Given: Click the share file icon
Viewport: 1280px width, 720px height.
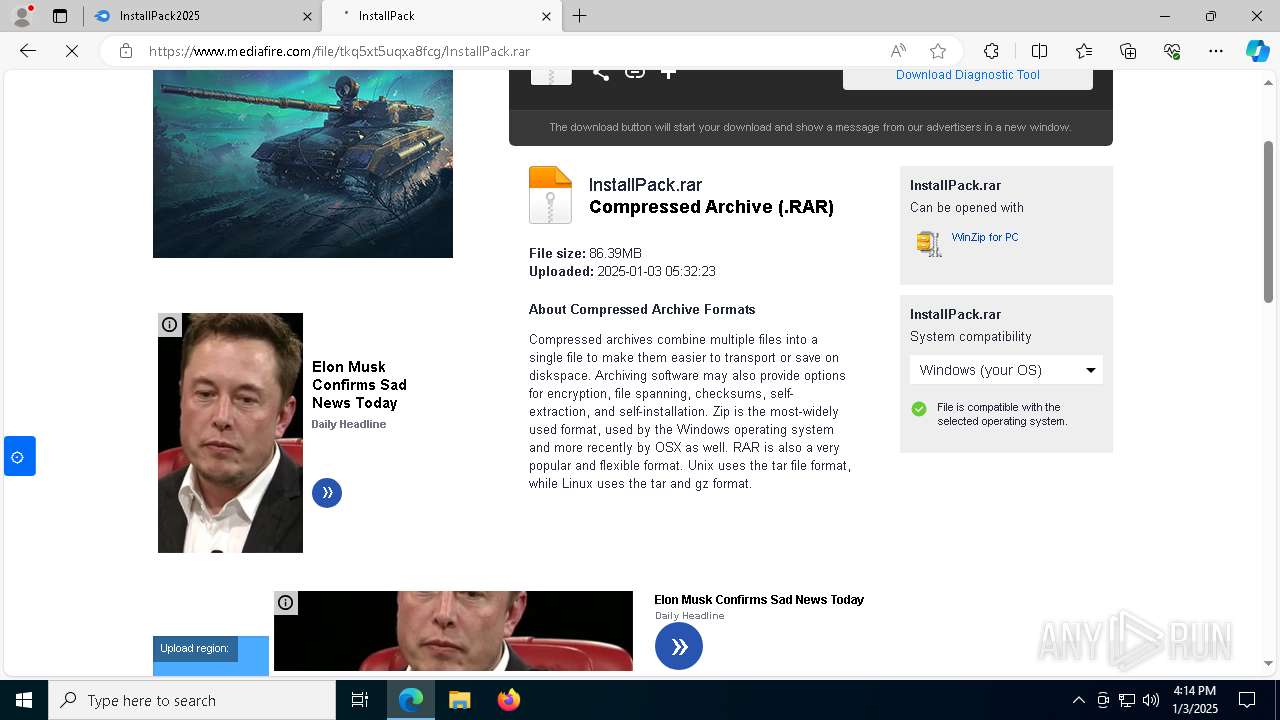Looking at the screenshot, I should pyautogui.click(x=600, y=72).
